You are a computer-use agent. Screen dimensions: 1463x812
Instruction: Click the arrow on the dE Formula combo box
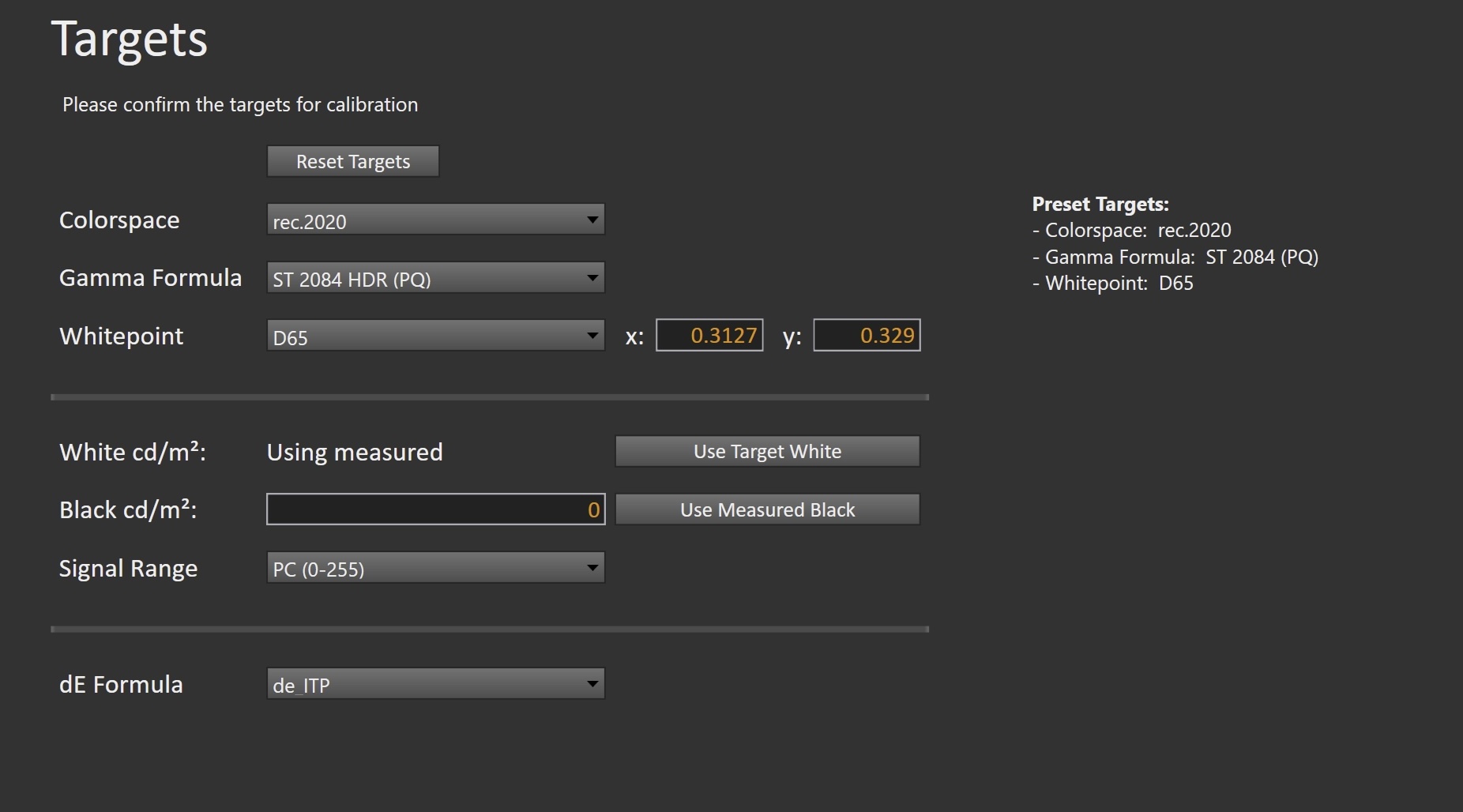click(x=592, y=684)
